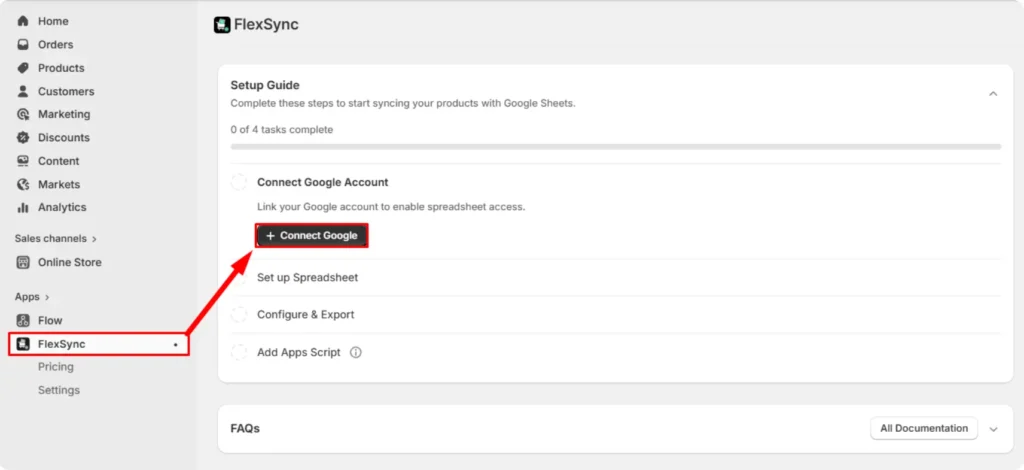Image resolution: width=1024 pixels, height=470 pixels.
Task: Open FlexSync Pricing subpage
Action: click(56, 367)
